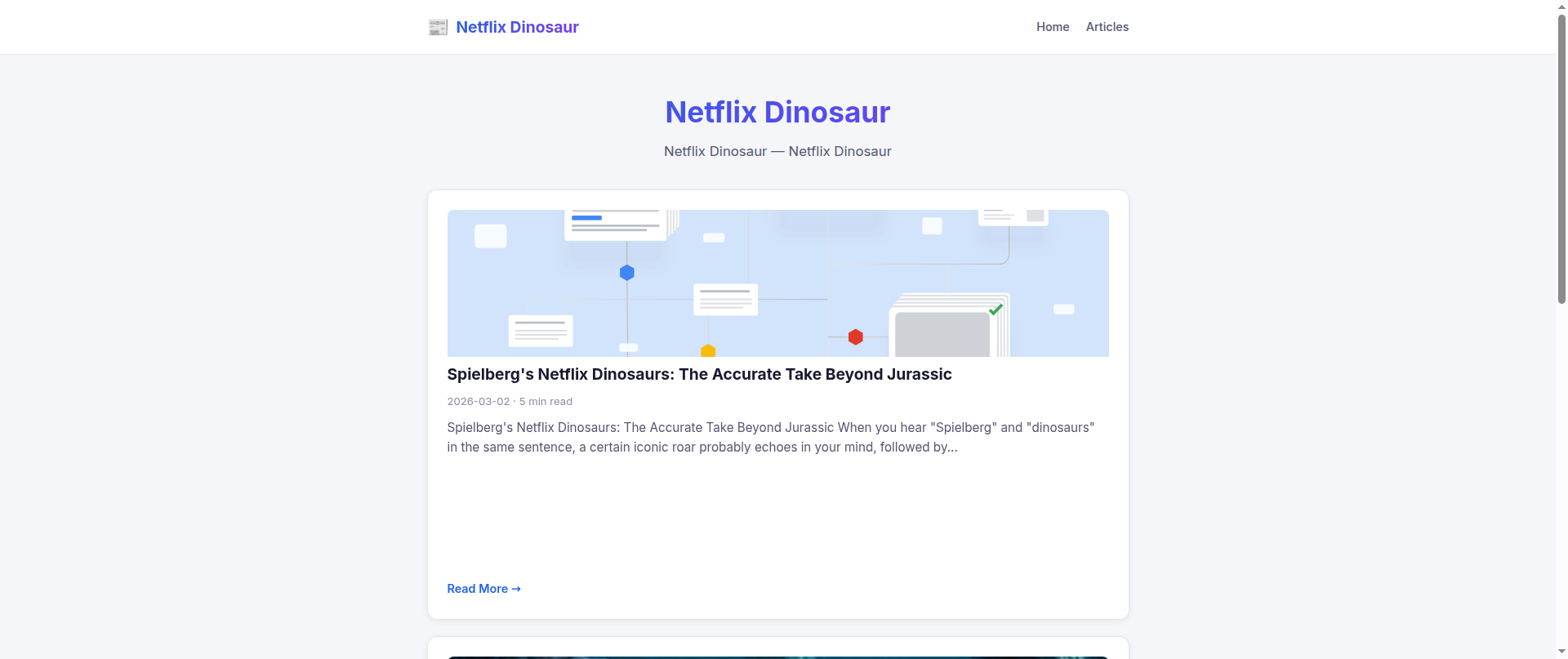Click Read More on the Spielberg article

(x=483, y=589)
